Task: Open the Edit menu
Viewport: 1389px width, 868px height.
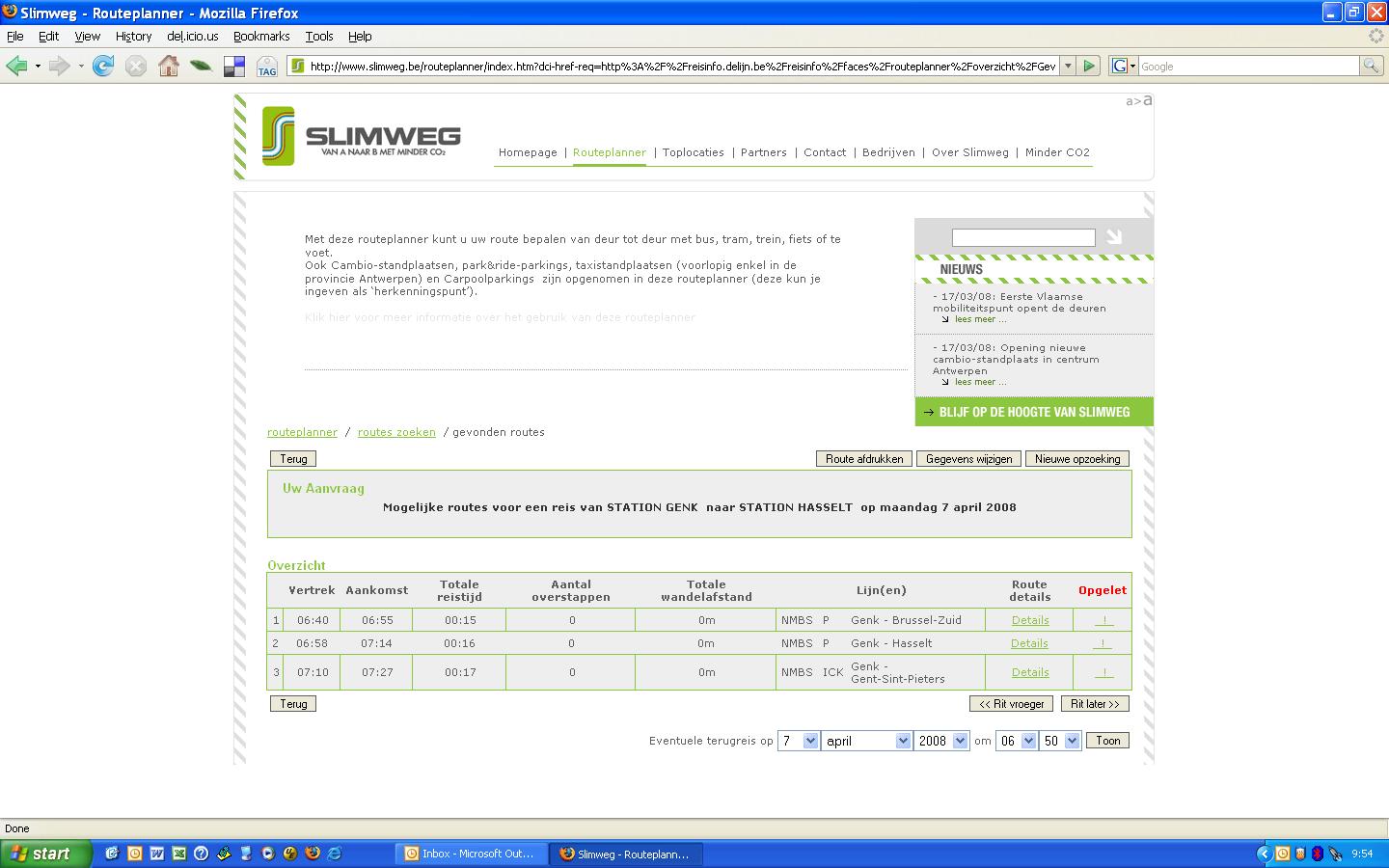Action: click(x=48, y=36)
